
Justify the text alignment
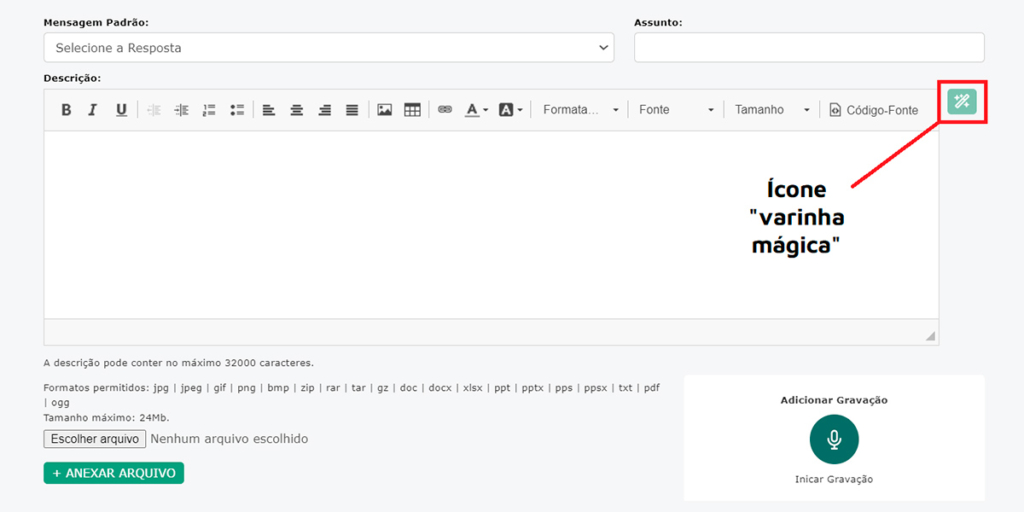point(352,110)
